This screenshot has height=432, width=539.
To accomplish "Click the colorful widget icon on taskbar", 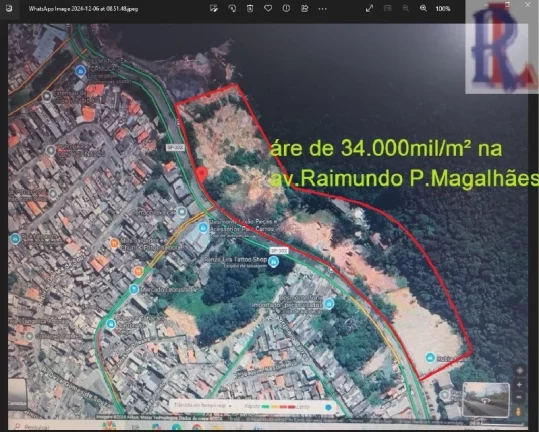I will coord(109,426).
